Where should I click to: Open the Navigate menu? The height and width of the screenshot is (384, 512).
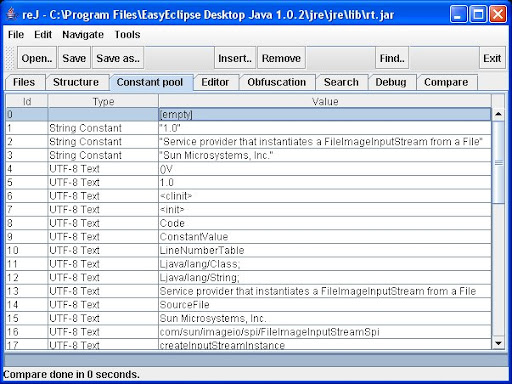83,34
